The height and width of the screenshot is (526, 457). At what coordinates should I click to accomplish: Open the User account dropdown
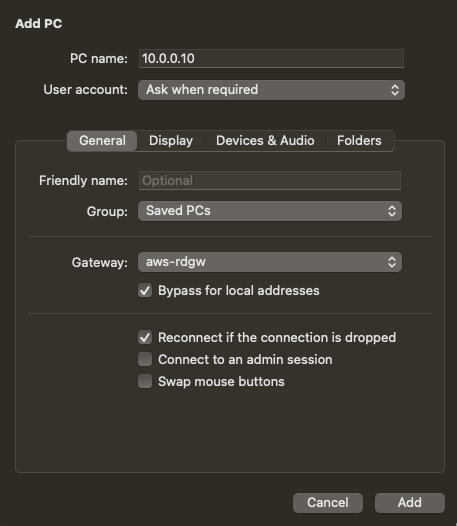271,90
